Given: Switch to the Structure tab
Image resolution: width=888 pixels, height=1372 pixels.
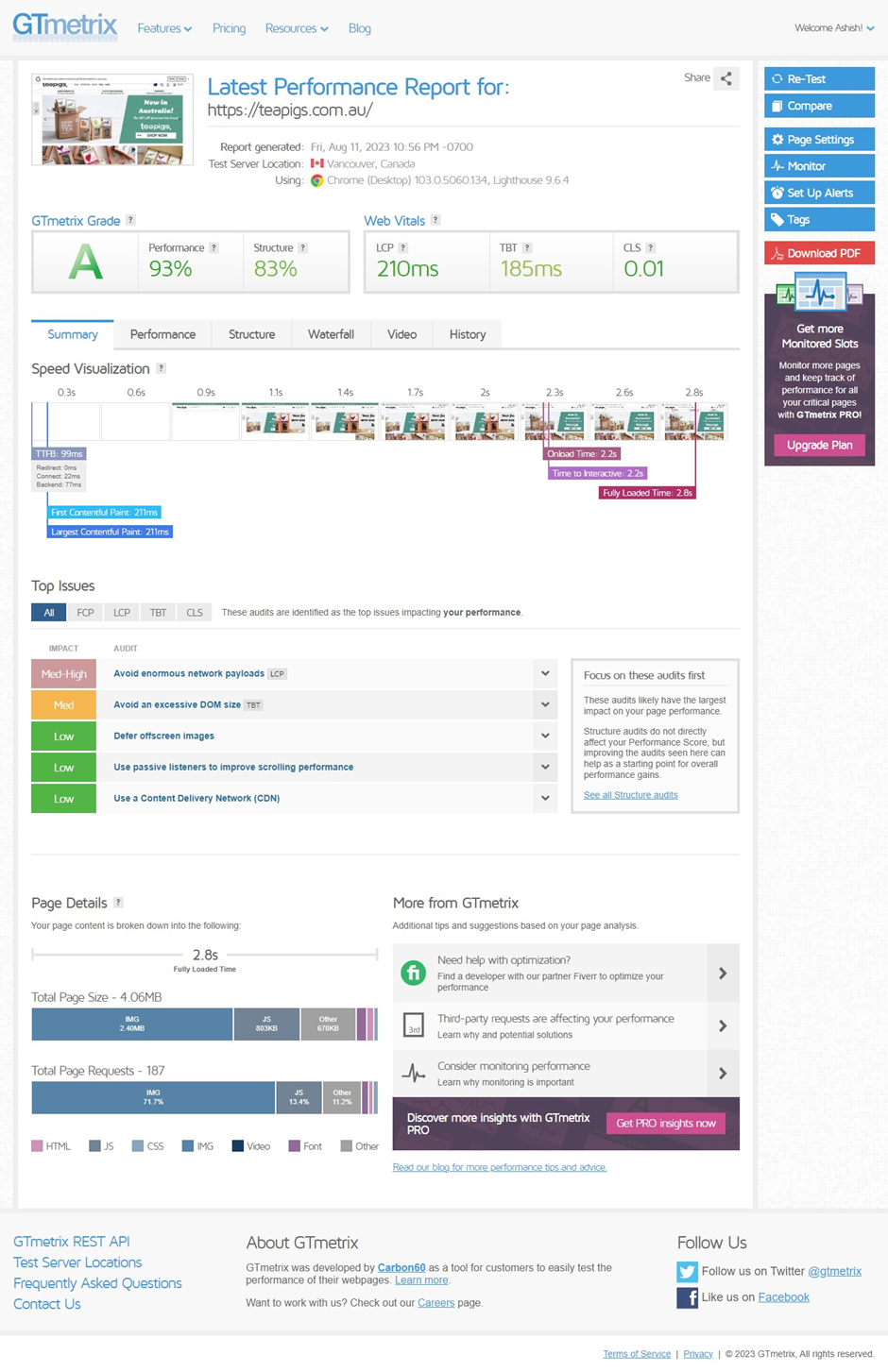Looking at the screenshot, I should click(251, 334).
